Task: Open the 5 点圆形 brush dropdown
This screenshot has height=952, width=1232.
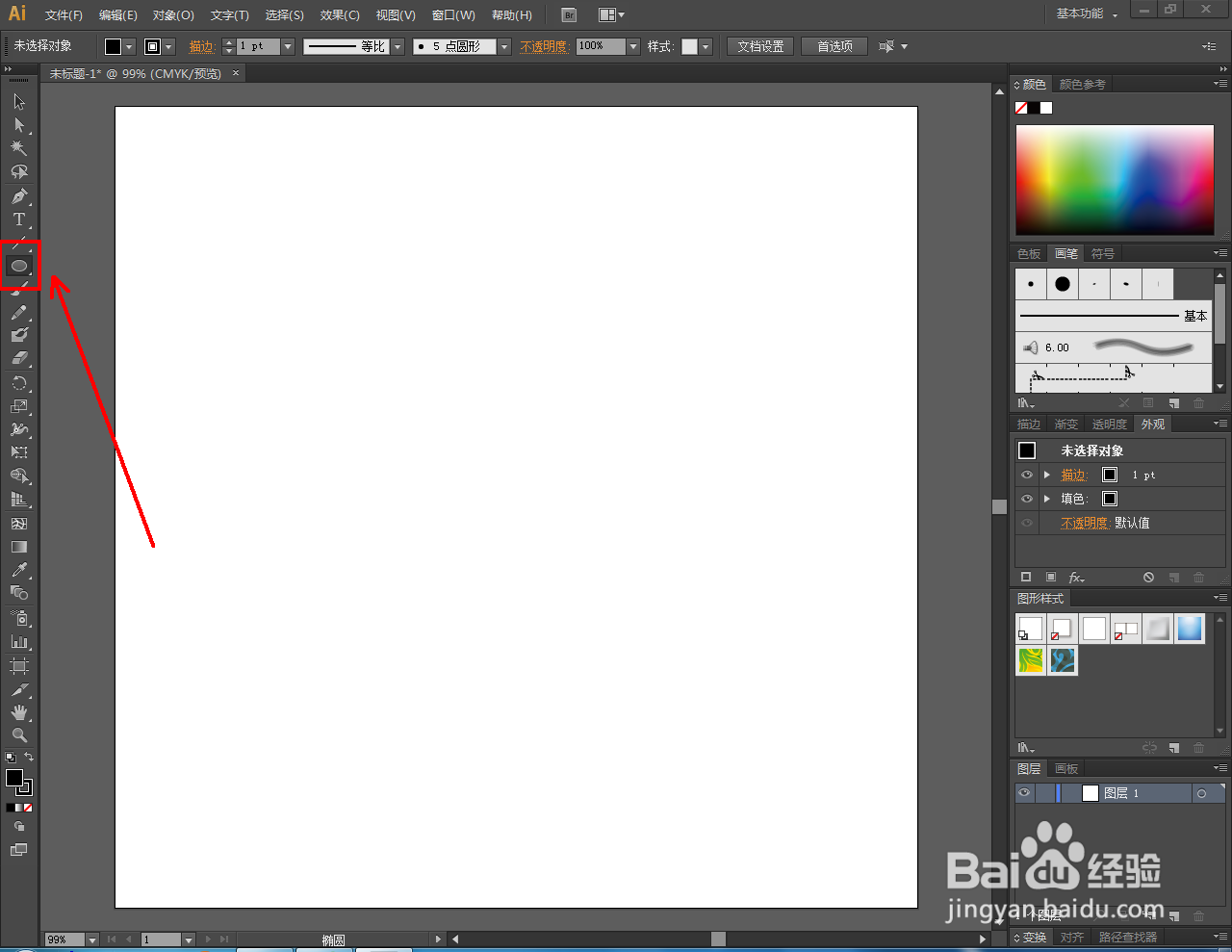Action: pyautogui.click(x=503, y=46)
